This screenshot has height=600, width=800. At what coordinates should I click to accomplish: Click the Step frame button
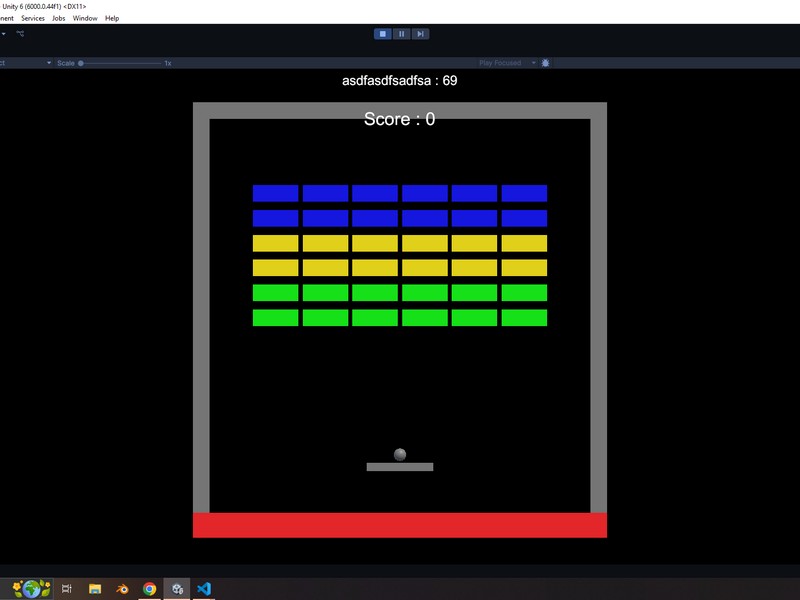point(421,34)
